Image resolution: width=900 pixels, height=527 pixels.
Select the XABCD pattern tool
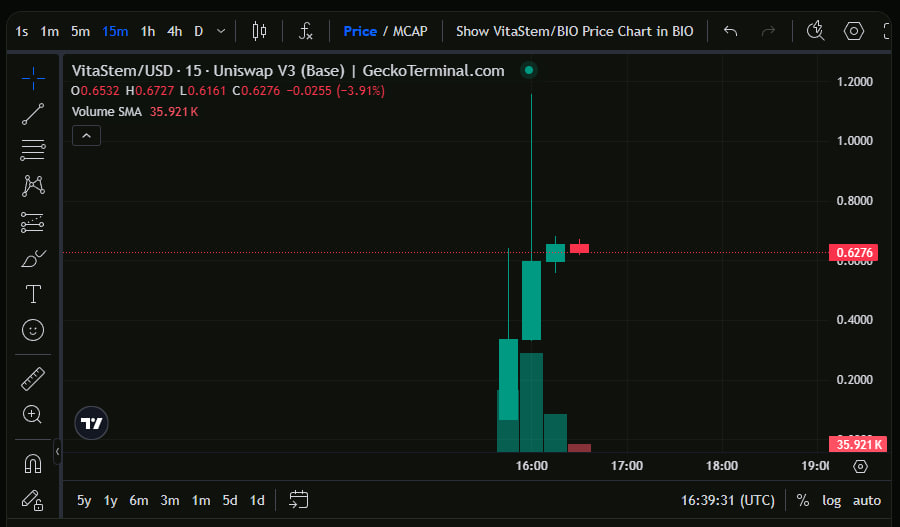tap(33, 186)
